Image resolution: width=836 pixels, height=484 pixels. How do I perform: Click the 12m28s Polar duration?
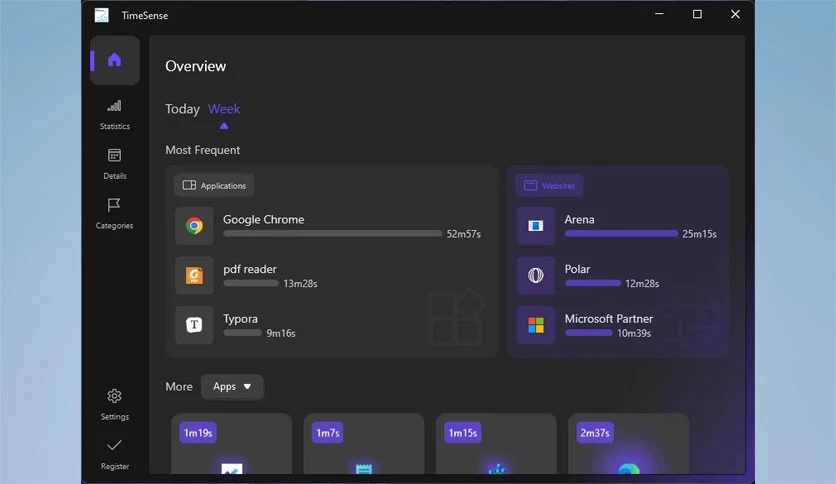pyautogui.click(x=642, y=284)
